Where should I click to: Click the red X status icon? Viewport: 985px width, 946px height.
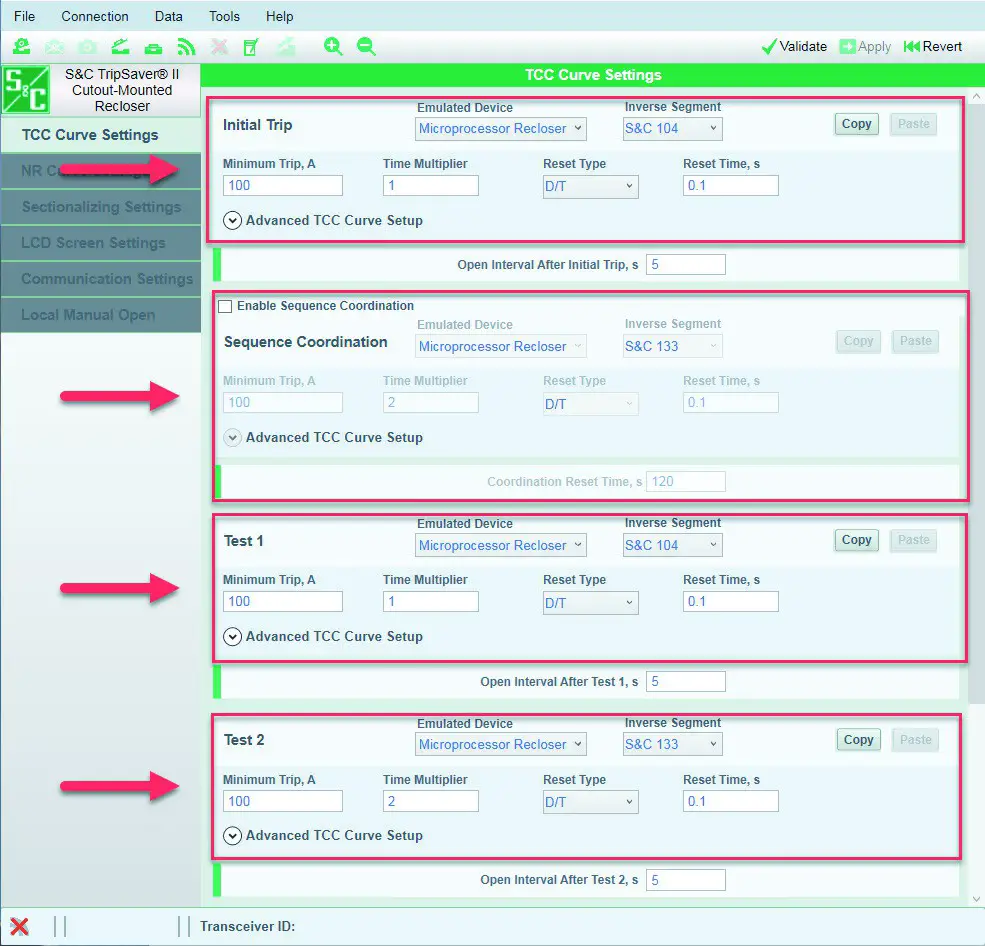[x=19, y=927]
